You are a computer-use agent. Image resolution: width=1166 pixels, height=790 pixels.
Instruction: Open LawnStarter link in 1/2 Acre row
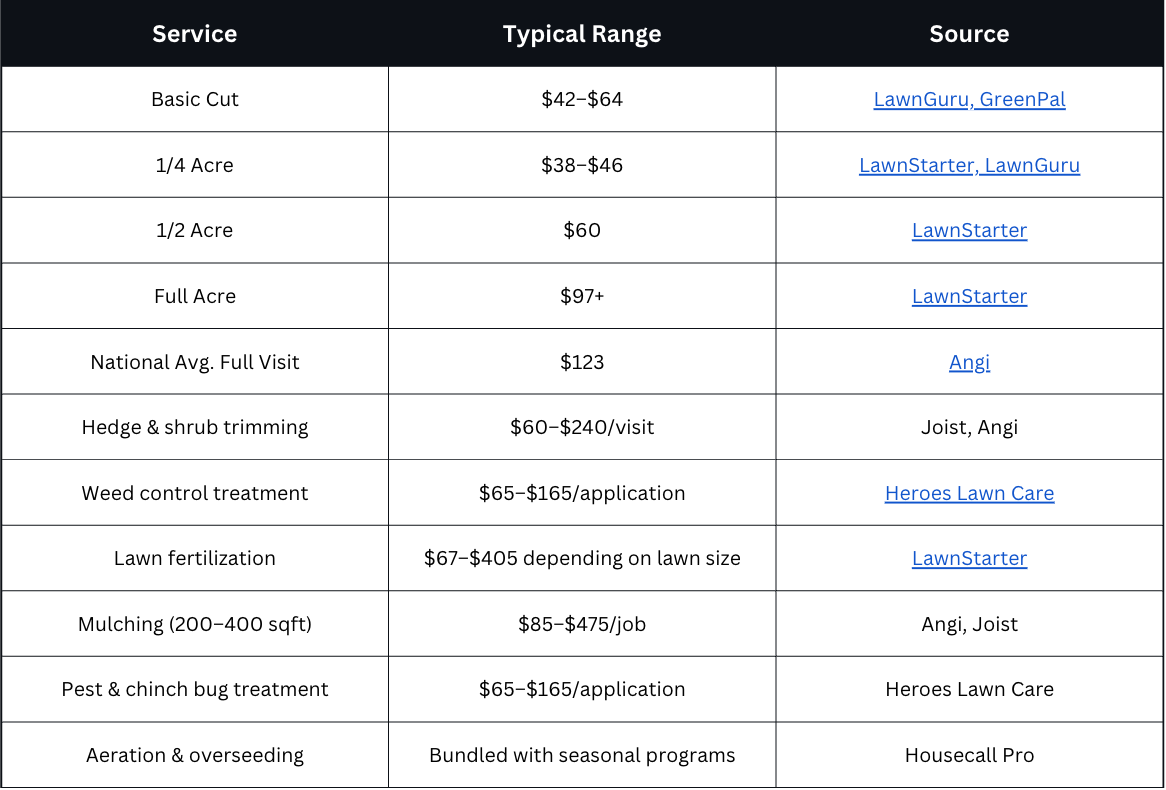click(x=969, y=231)
